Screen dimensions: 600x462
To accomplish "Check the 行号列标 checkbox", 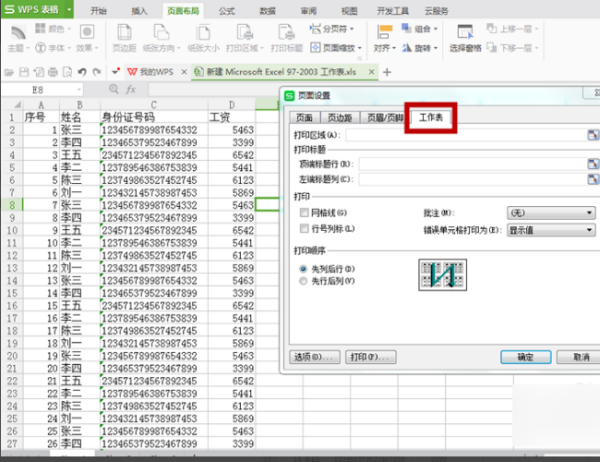I will click(303, 229).
